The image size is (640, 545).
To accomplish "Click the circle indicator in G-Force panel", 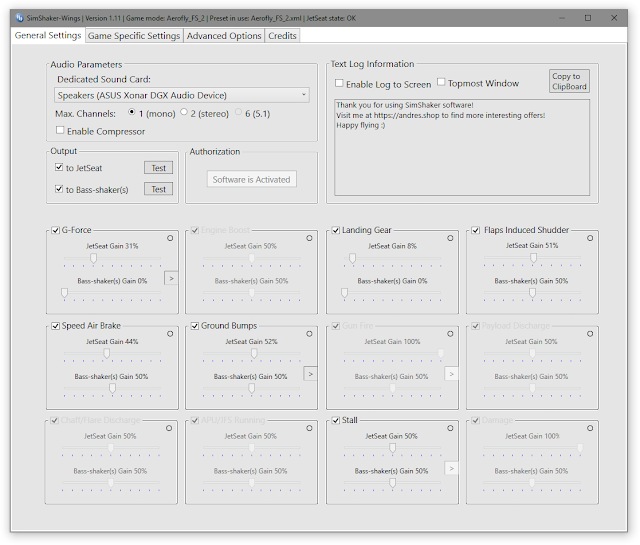I will click(x=170, y=238).
